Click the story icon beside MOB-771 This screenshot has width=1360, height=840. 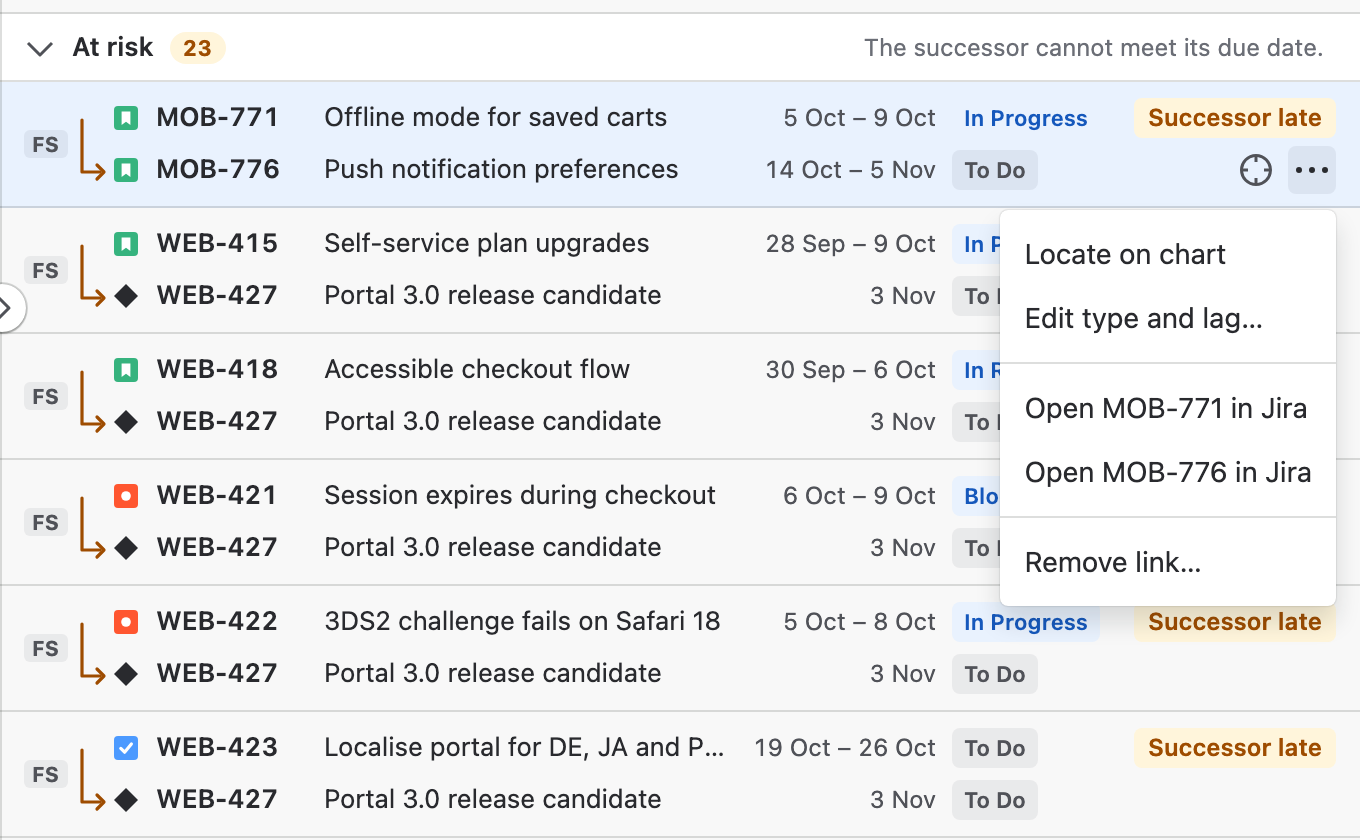pos(125,118)
